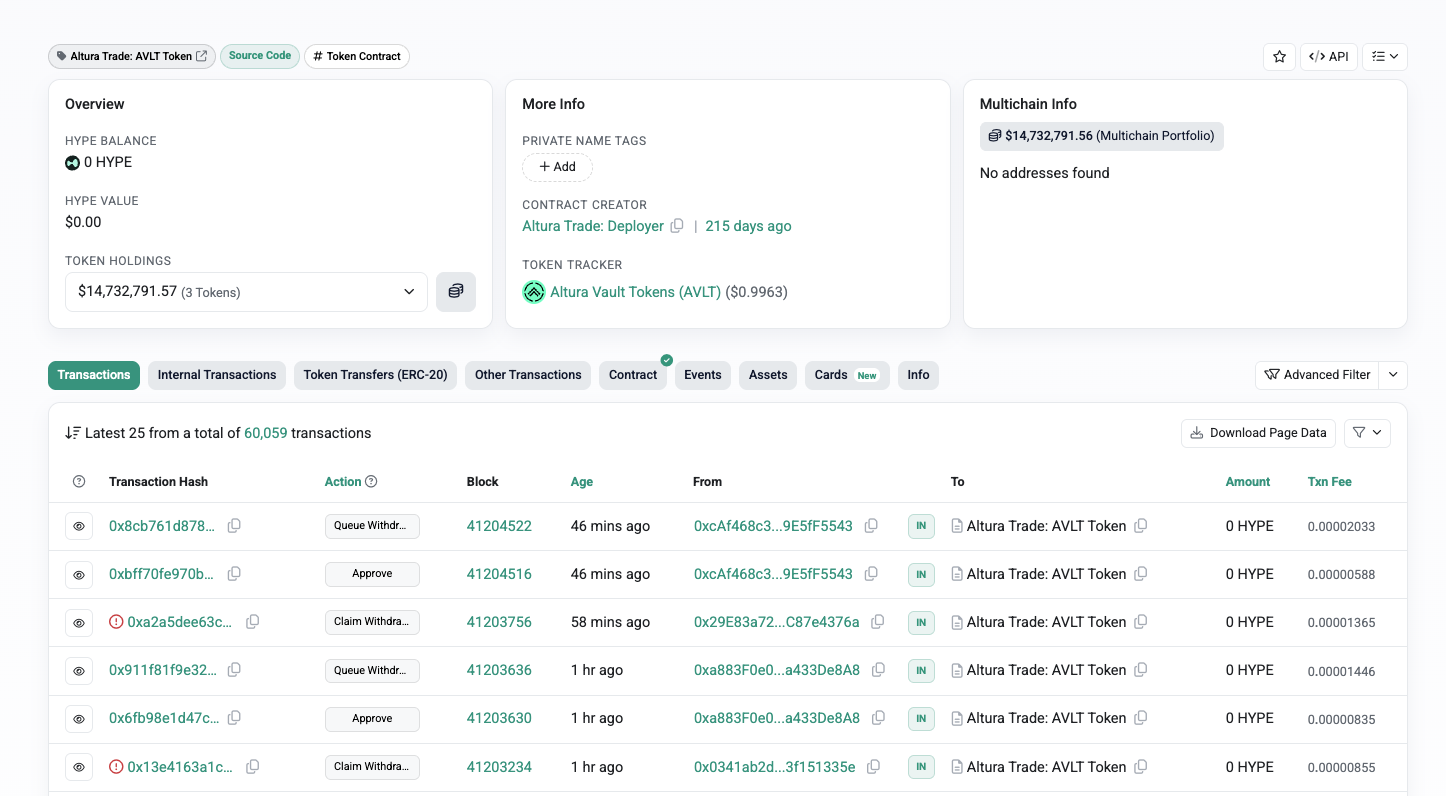
Task: Copy the To address in the block 41203630 row
Action: point(1141,718)
